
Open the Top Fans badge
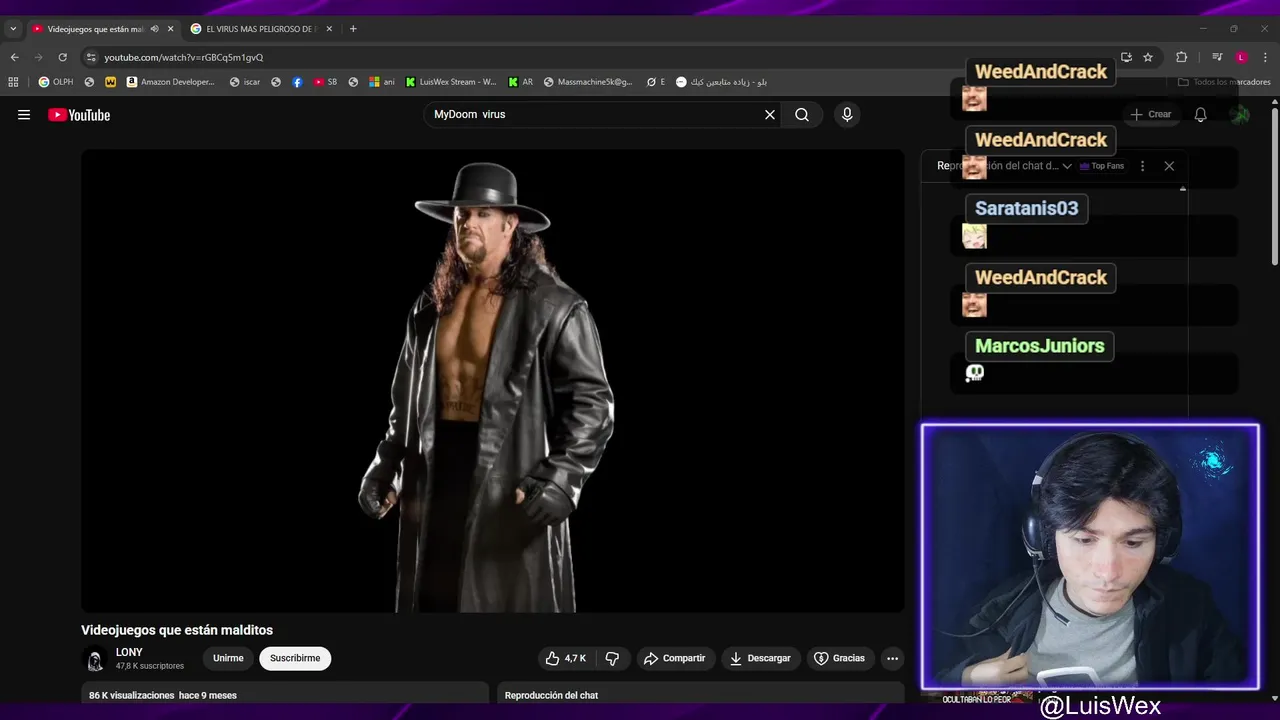coord(1101,166)
